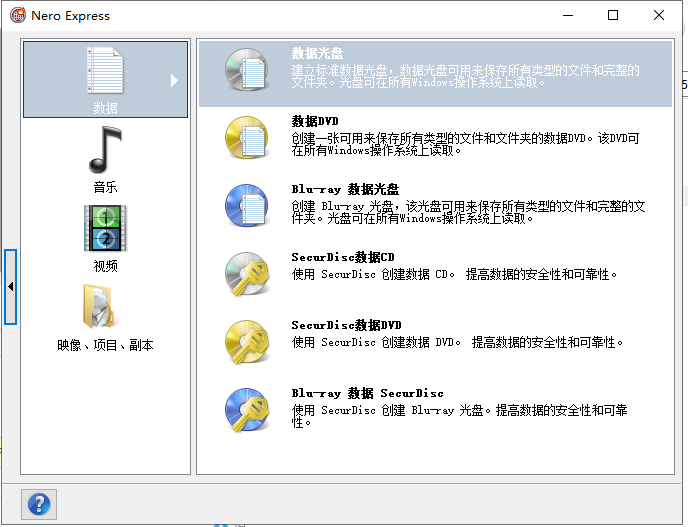Minimize the Nero Express window
The height and width of the screenshot is (527, 688).
[568, 15]
